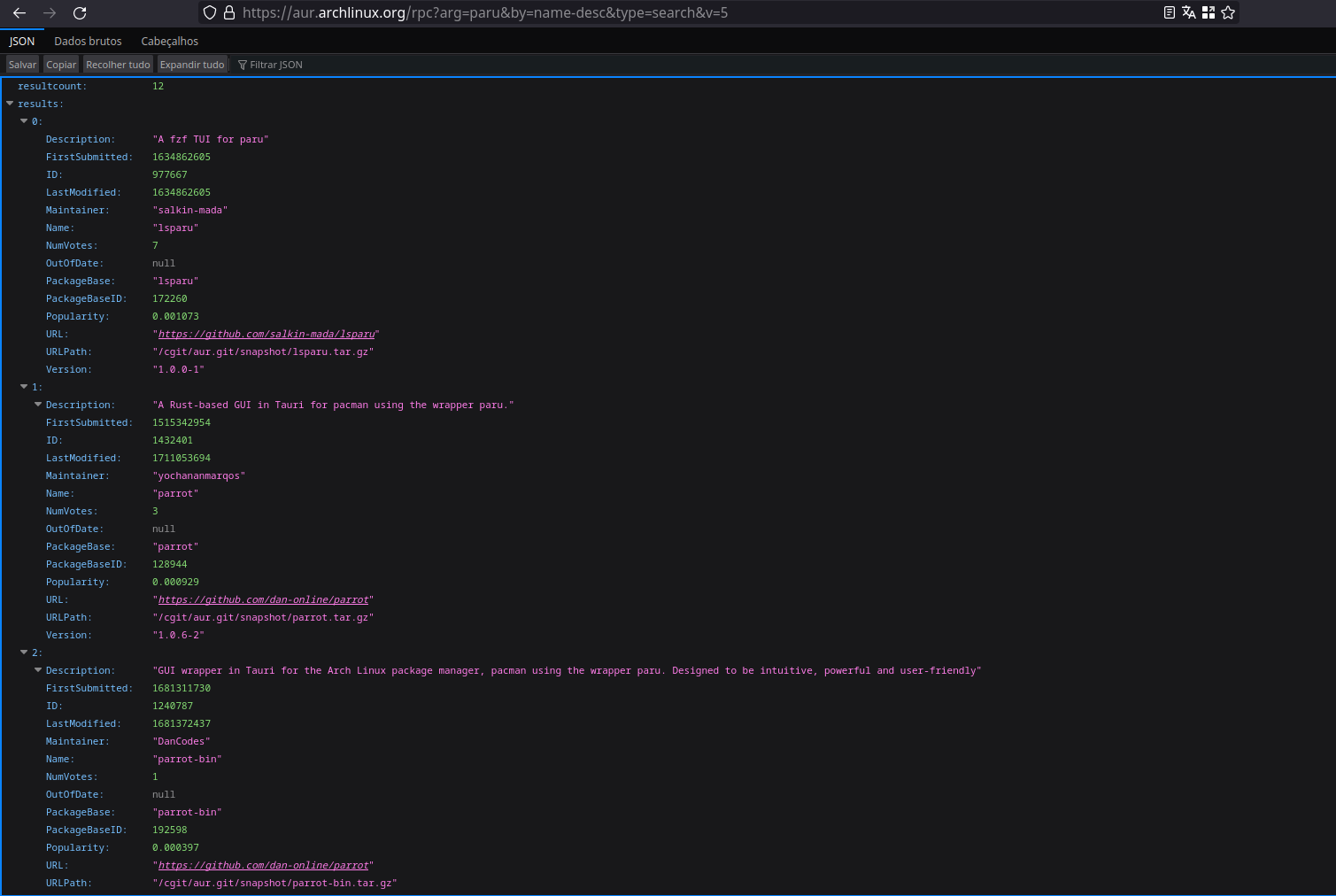
Task: Select the LastModified value 1711053694
Action: click(x=181, y=458)
